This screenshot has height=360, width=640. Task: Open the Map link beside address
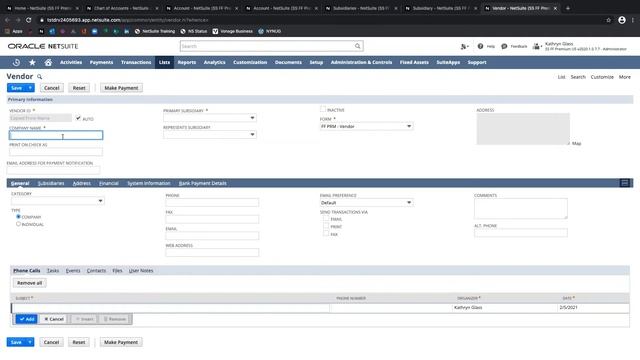tap(576, 143)
